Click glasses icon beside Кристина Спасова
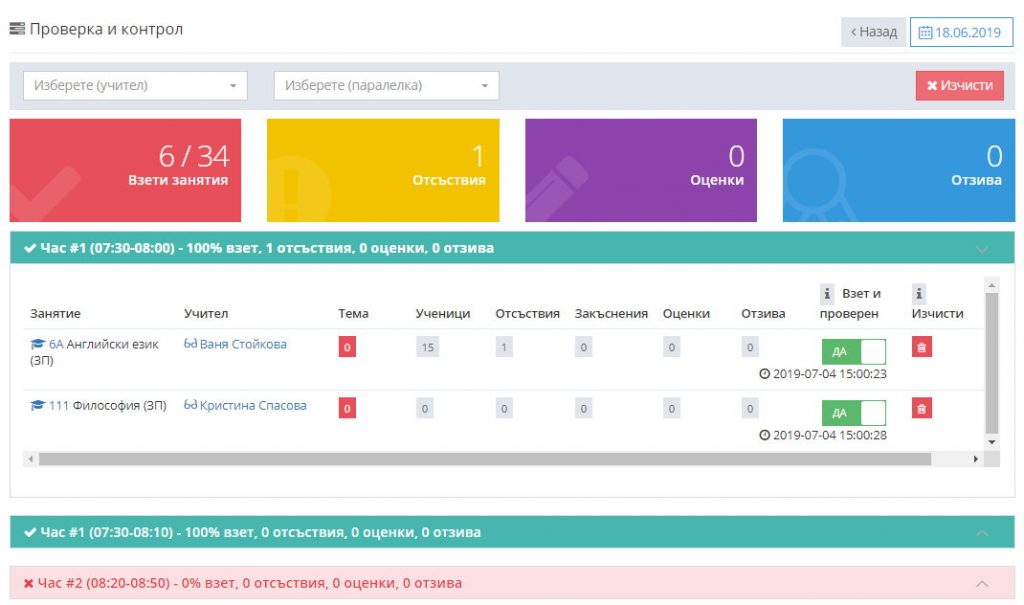1024x605 pixels. pyautogui.click(x=190, y=405)
